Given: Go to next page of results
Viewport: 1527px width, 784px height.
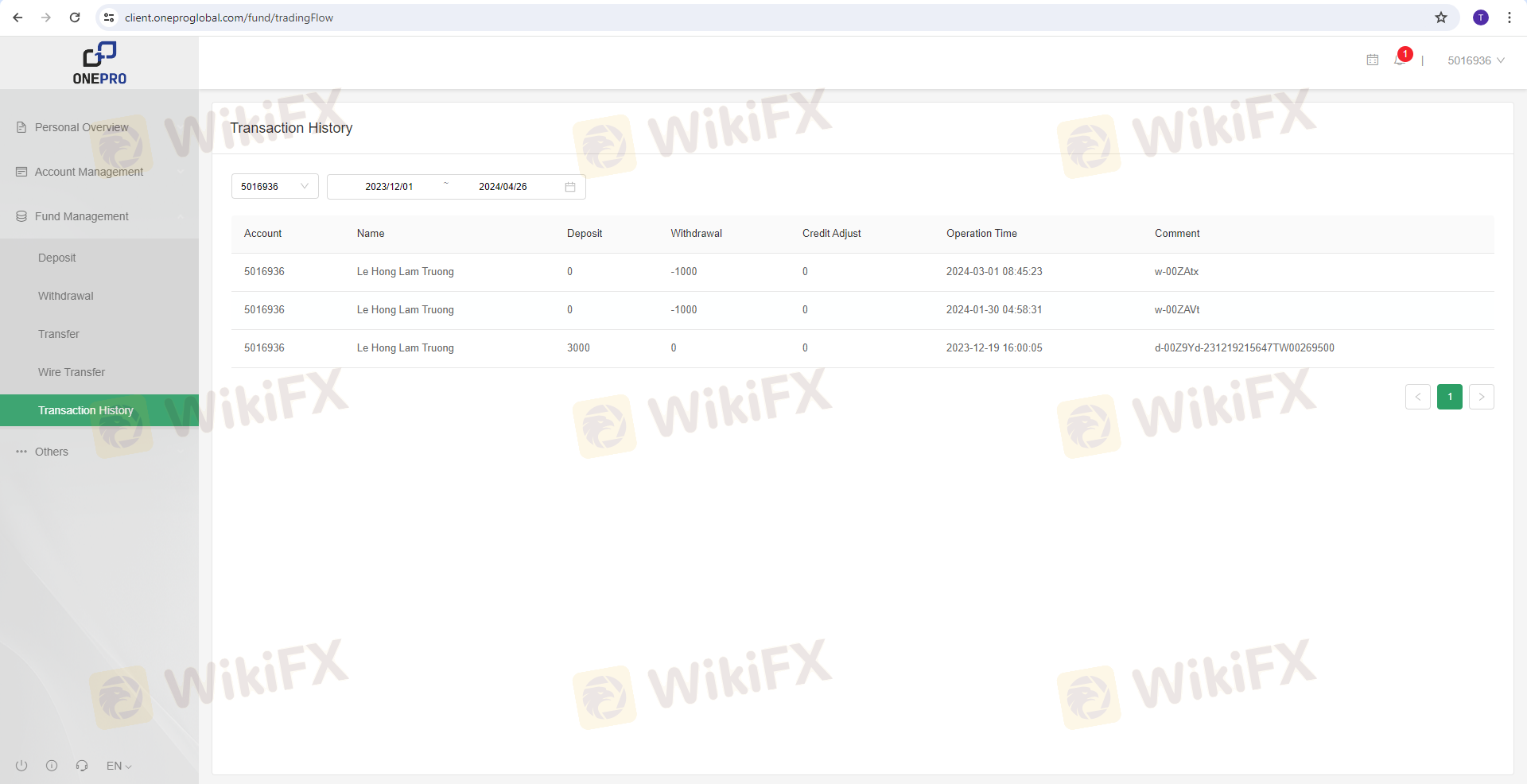Looking at the screenshot, I should point(1482,397).
